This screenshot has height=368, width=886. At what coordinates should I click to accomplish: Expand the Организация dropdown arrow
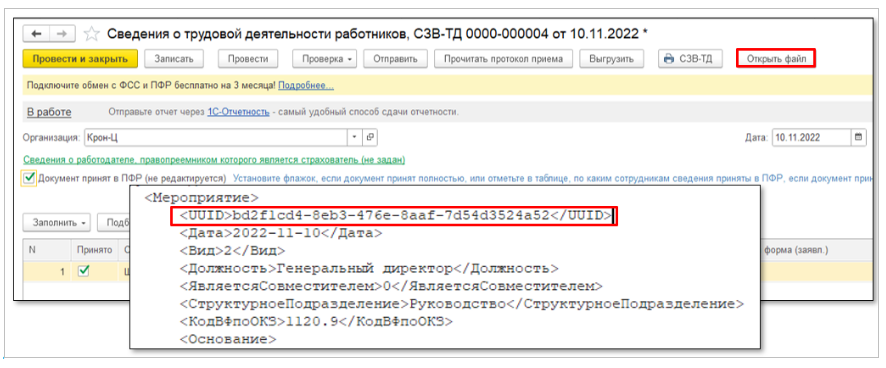pyautogui.click(x=354, y=137)
